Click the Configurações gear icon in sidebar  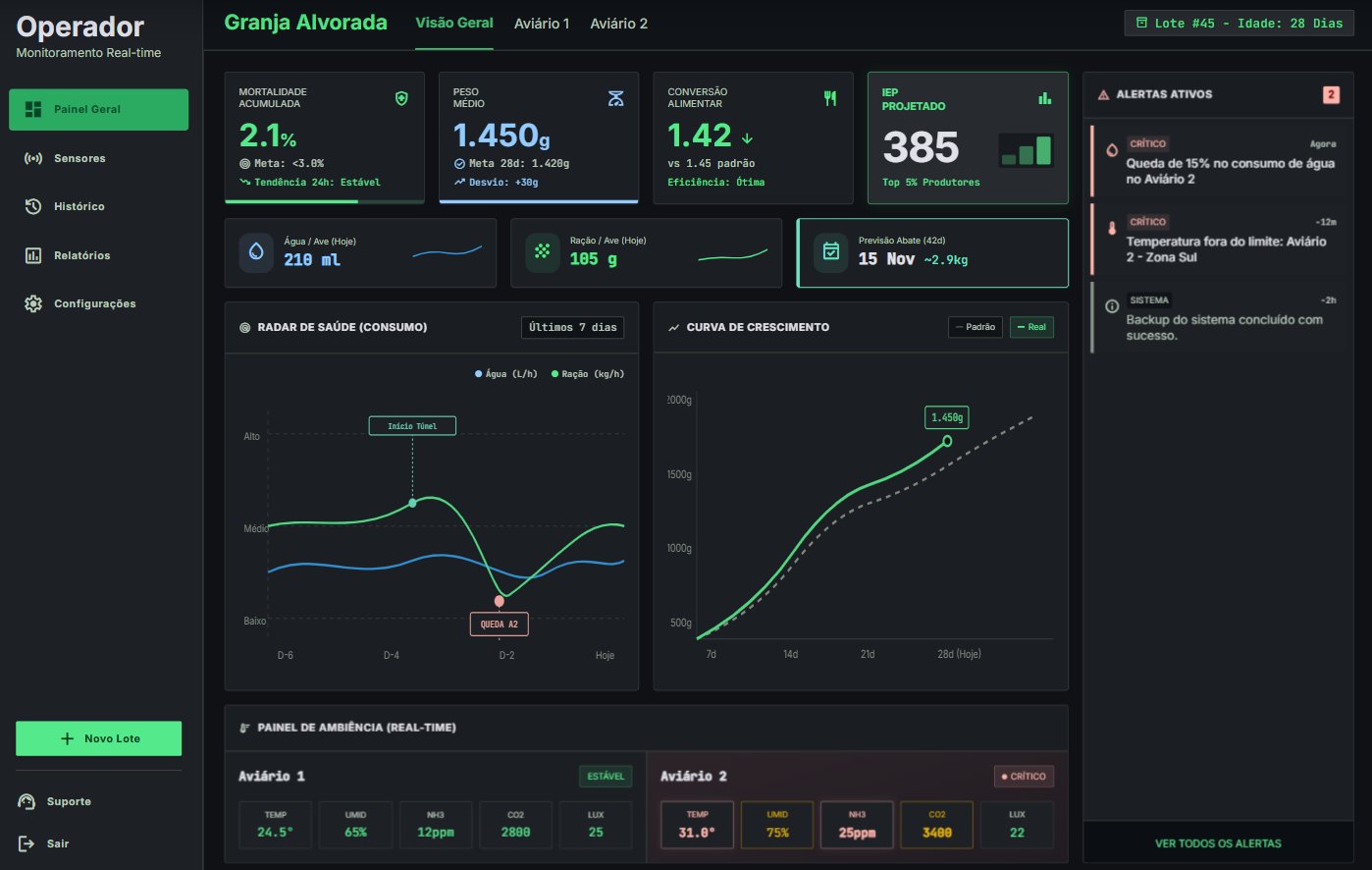33,303
